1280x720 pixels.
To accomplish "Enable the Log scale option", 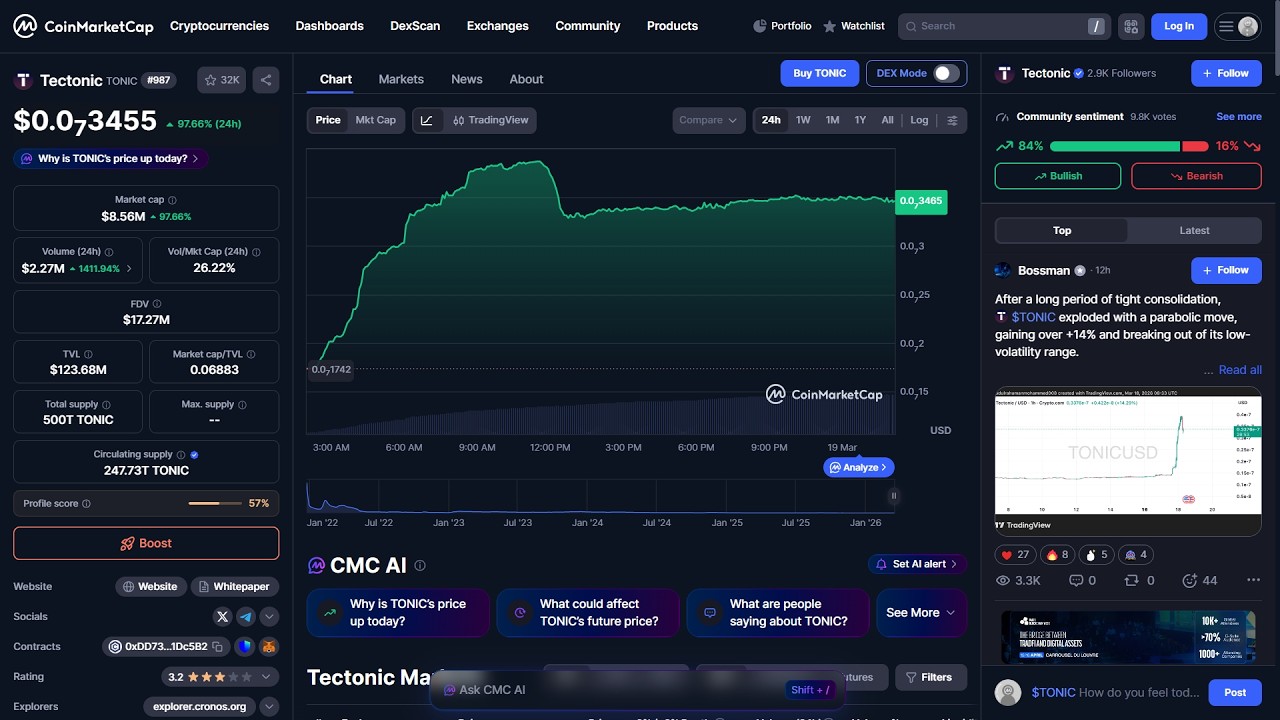I will click(919, 120).
